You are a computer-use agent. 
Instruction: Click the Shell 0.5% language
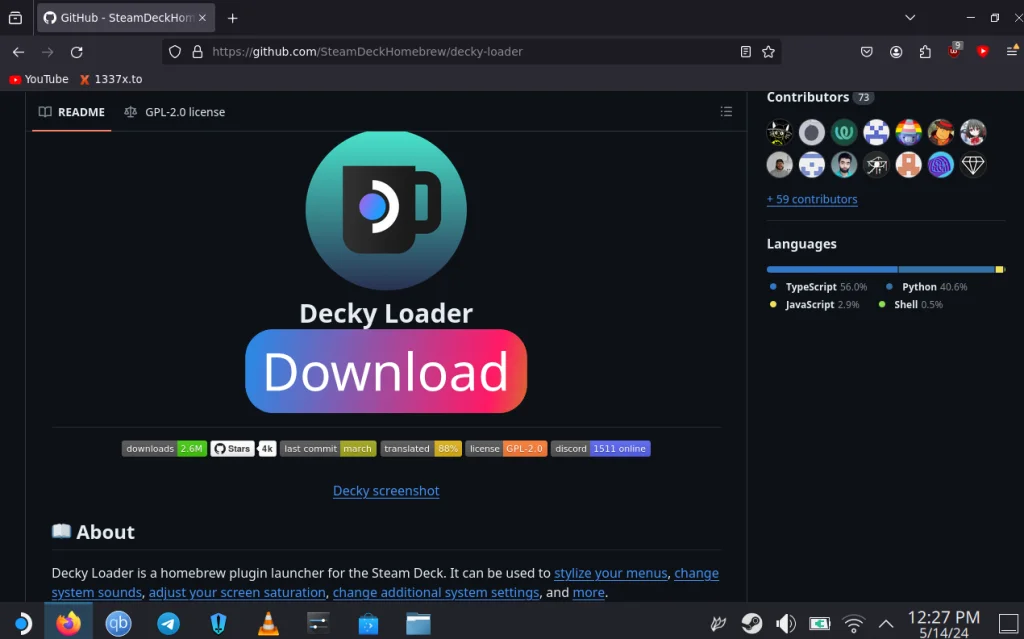[910, 304]
